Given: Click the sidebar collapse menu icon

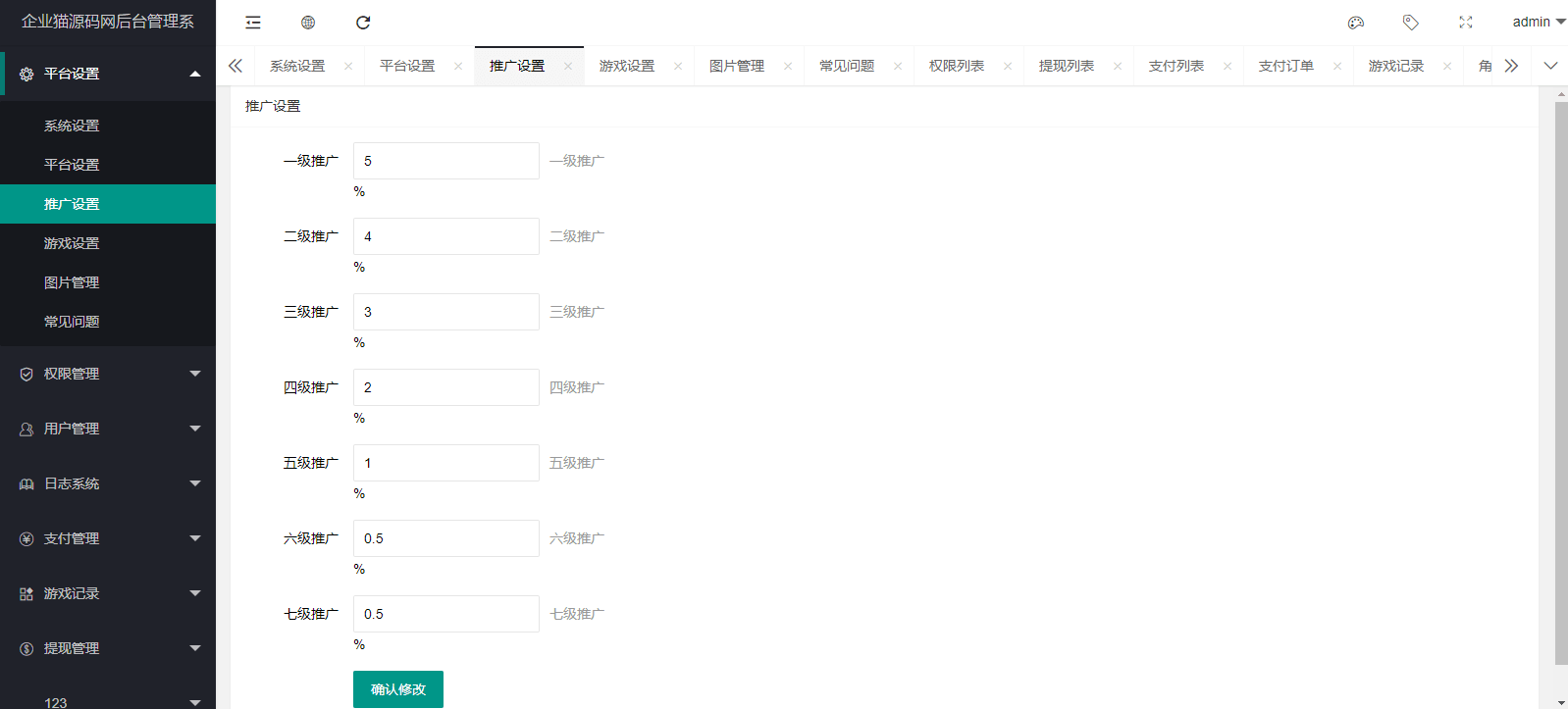Looking at the screenshot, I should click(253, 23).
